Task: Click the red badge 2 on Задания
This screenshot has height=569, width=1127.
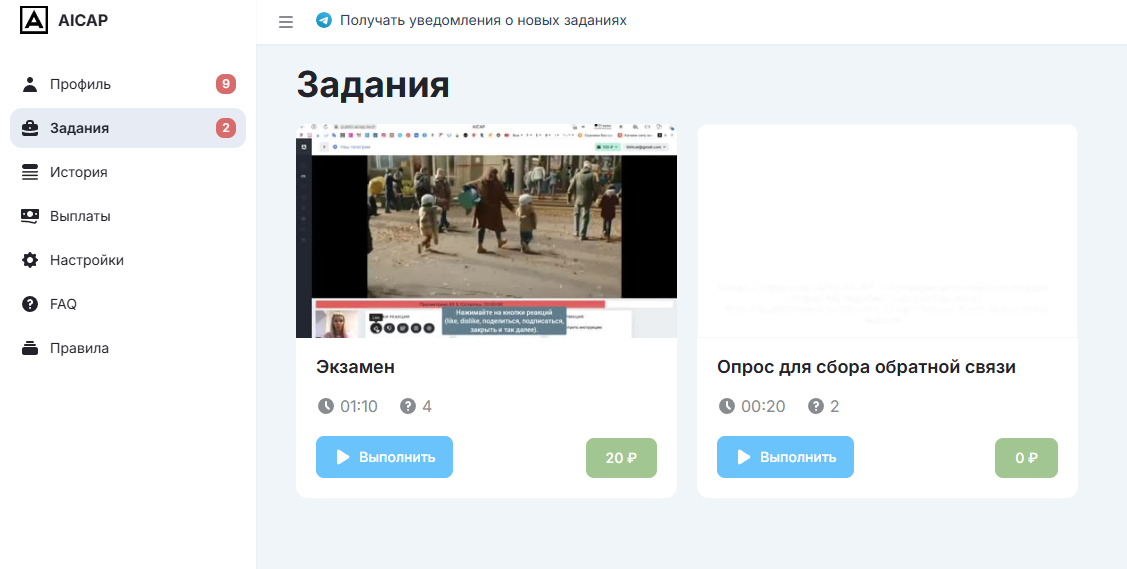Action: coord(226,128)
